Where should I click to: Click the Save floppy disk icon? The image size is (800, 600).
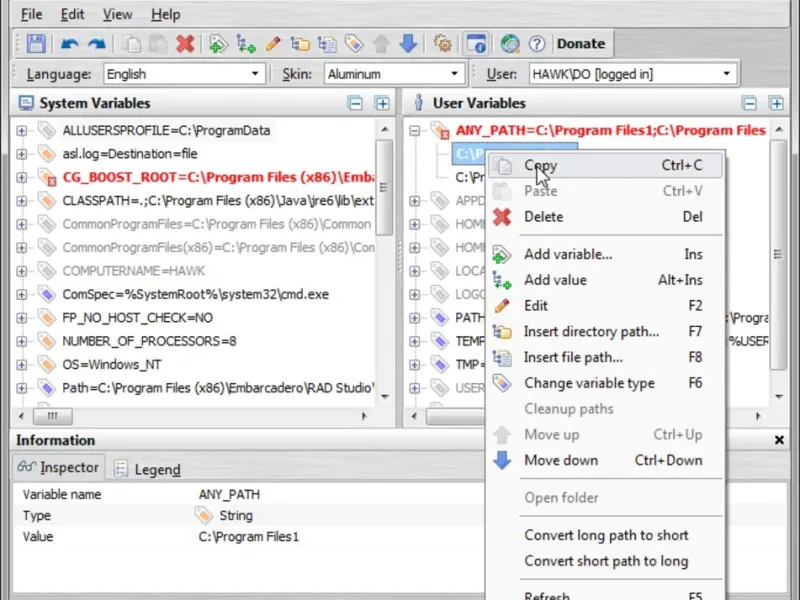[x=36, y=44]
